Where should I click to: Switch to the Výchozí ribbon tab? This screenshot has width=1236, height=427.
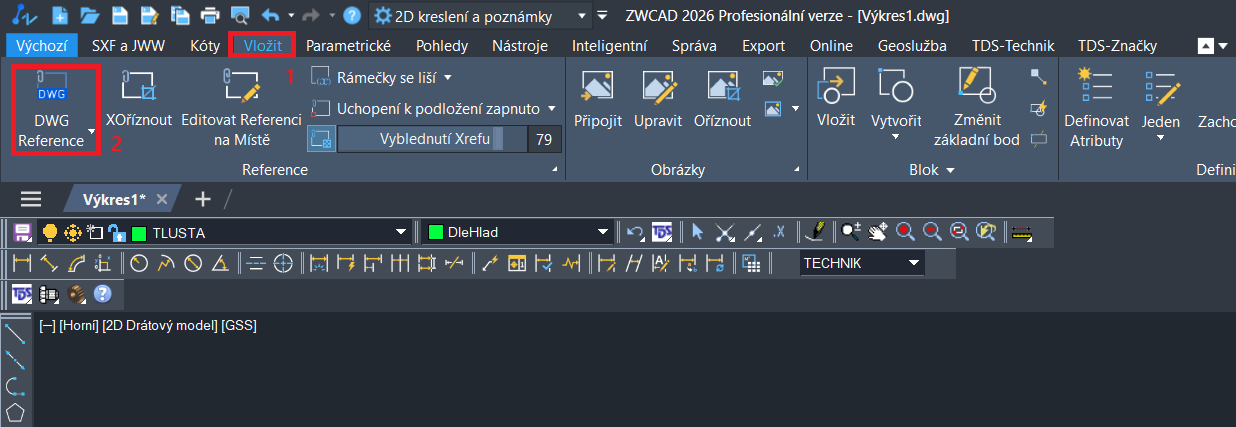pyautogui.click(x=40, y=46)
